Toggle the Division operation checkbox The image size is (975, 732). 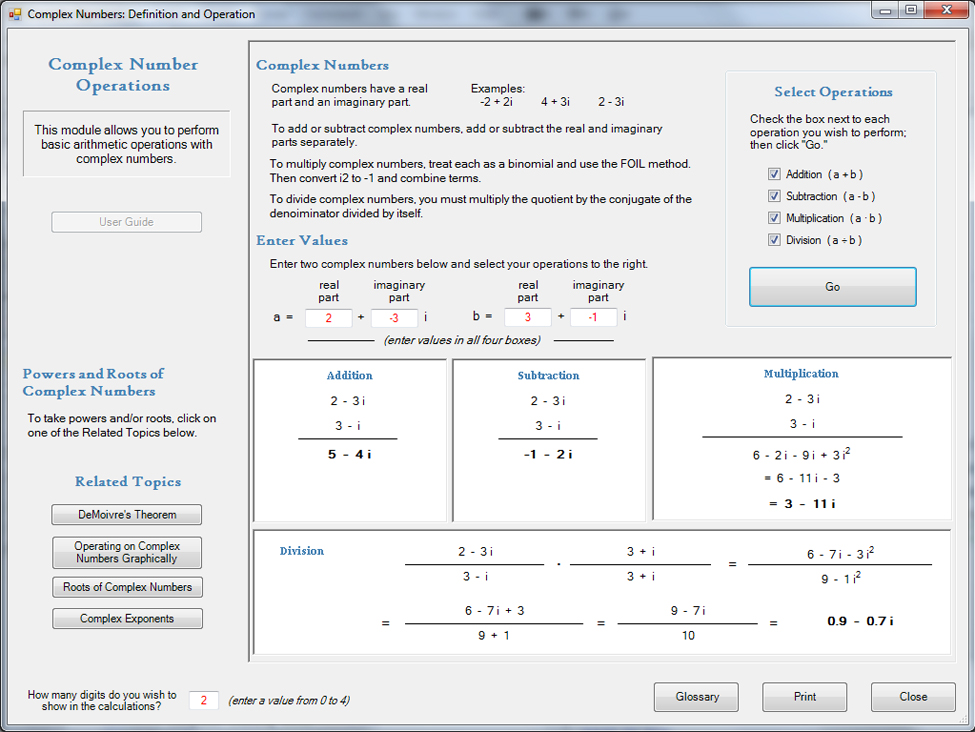coord(774,240)
